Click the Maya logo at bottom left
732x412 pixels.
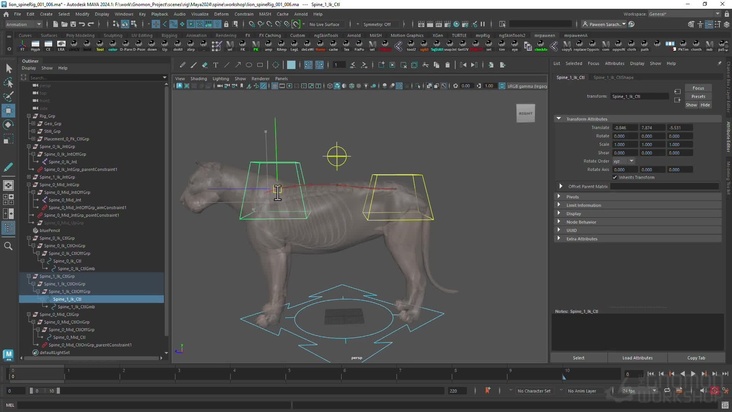tap(8, 354)
